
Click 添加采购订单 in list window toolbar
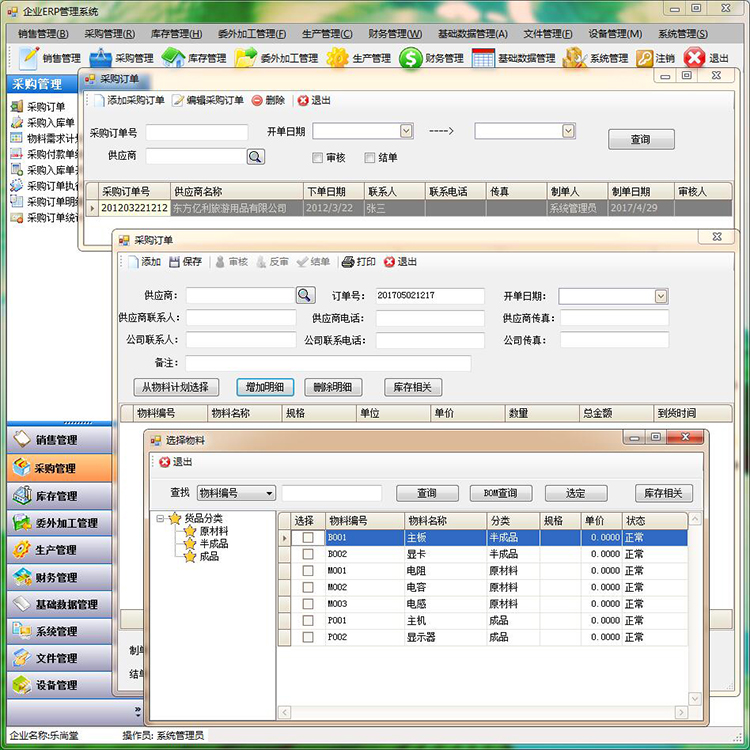[x=129, y=100]
